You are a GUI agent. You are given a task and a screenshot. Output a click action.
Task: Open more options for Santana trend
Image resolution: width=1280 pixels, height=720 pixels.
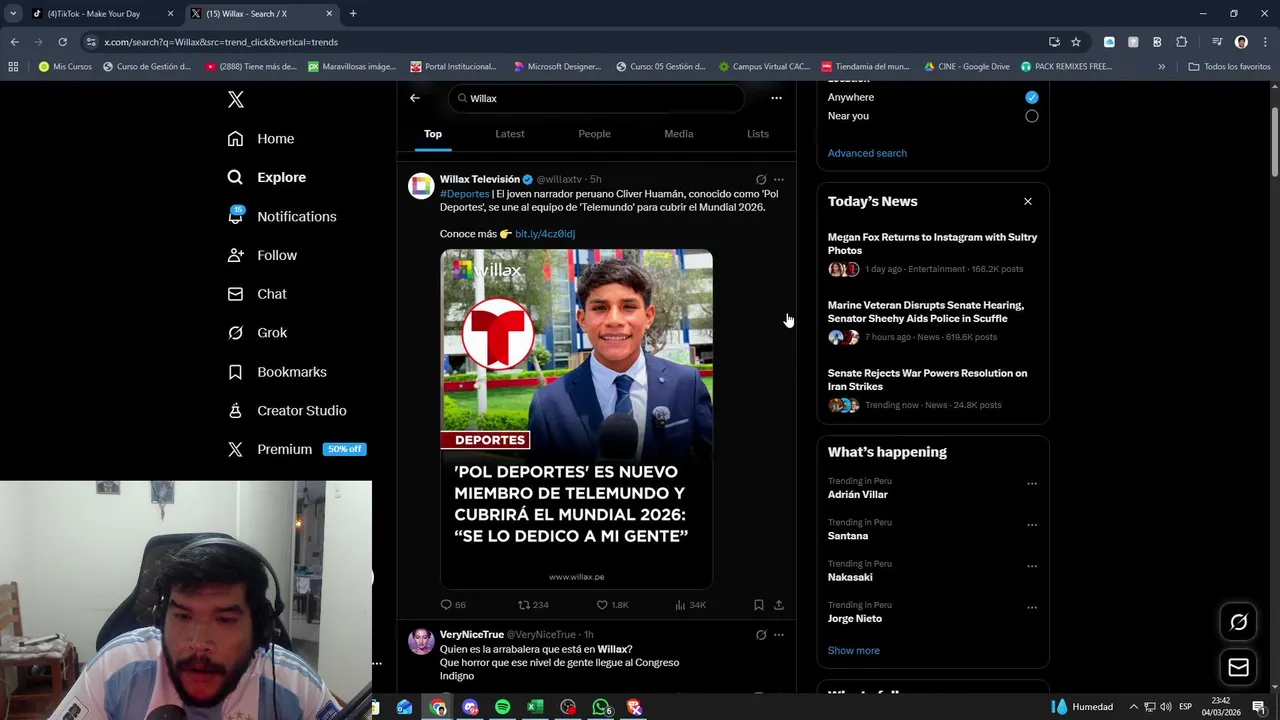1032,525
